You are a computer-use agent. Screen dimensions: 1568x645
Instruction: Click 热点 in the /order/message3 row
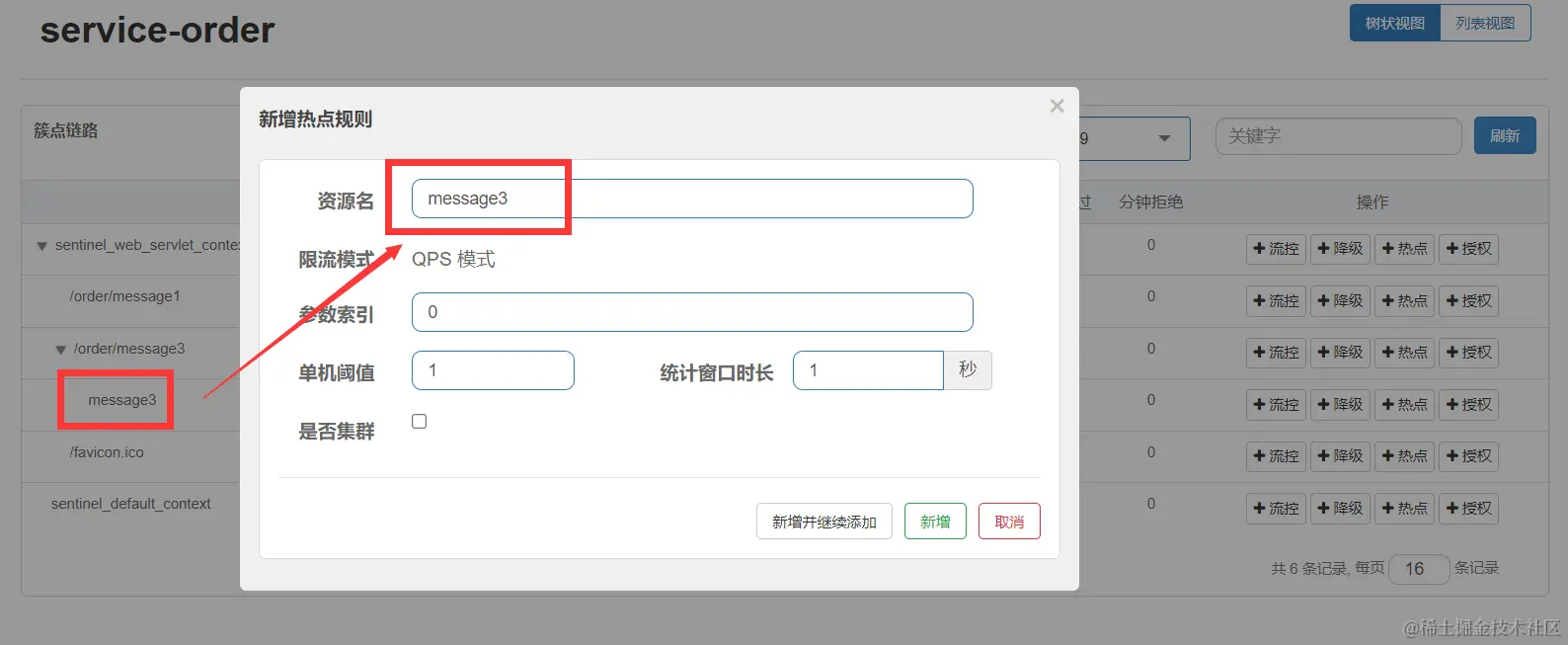[1404, 353]
